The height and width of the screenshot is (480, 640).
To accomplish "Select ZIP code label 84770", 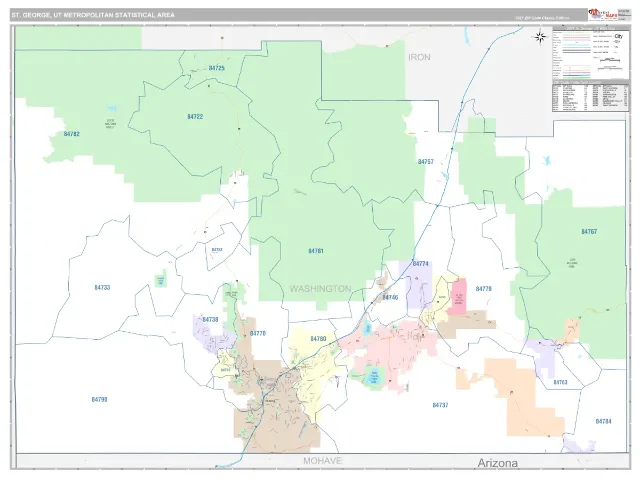I will pyautogui.click(x=258, y=333).
